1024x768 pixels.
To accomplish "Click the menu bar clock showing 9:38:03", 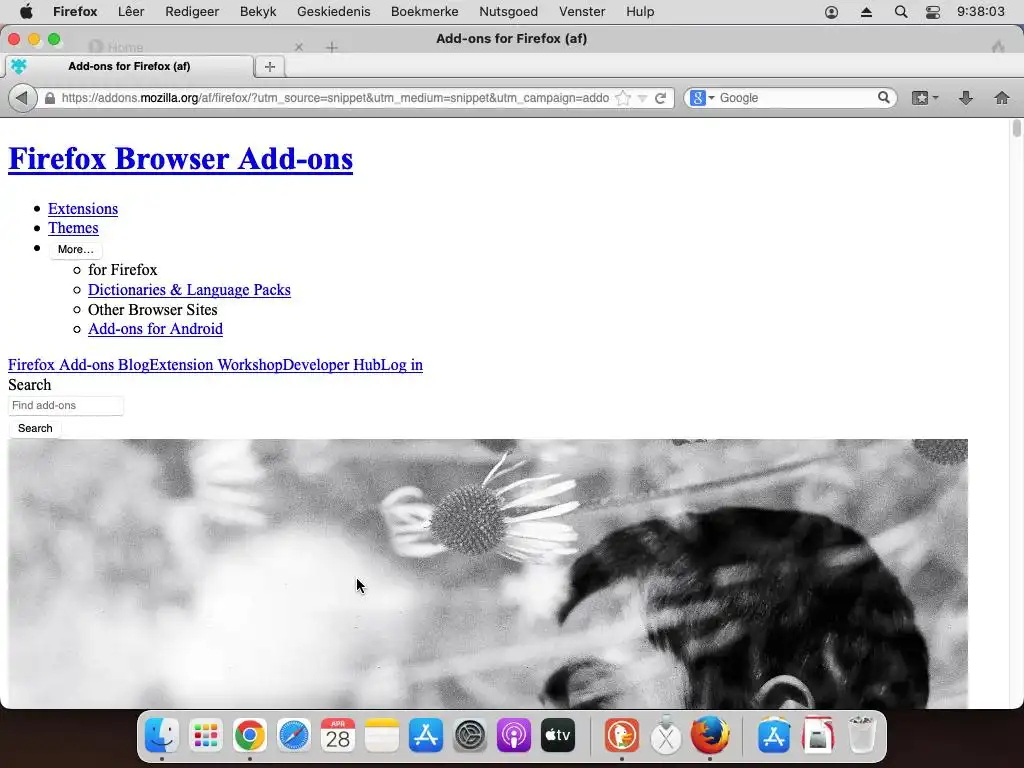I will click(x=980, y=12).
